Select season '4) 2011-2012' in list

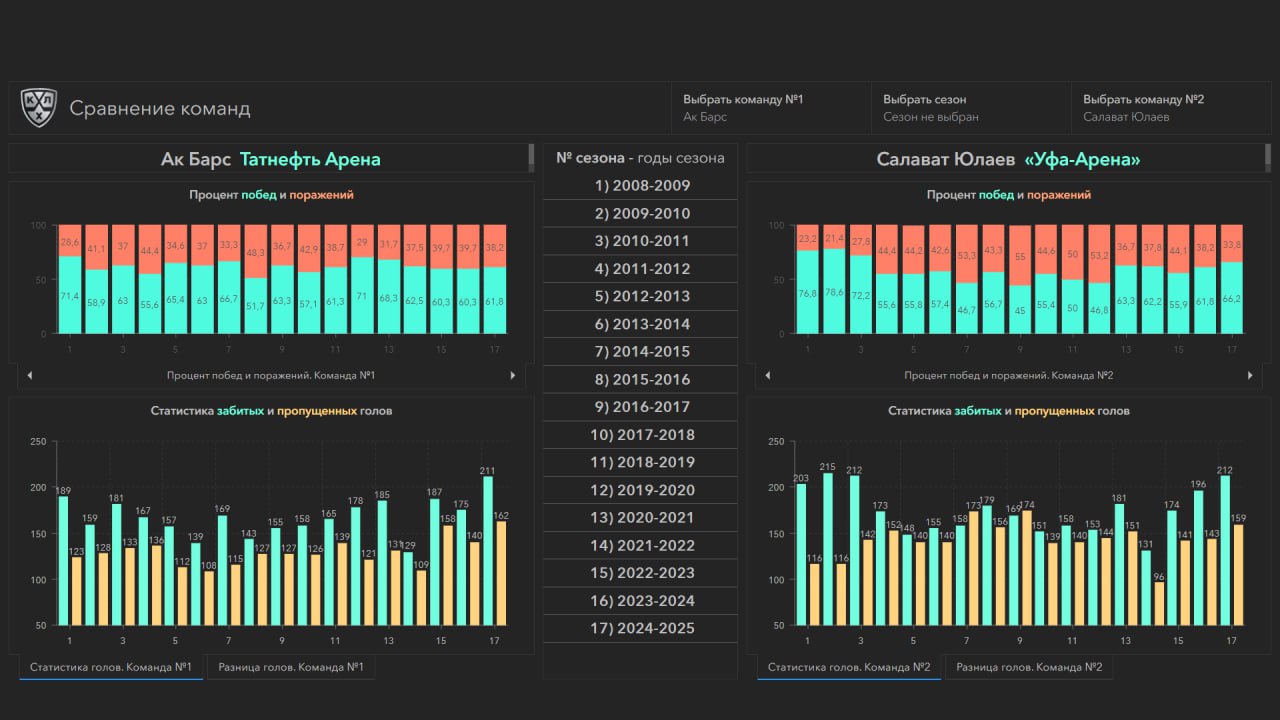pos(640,269)
